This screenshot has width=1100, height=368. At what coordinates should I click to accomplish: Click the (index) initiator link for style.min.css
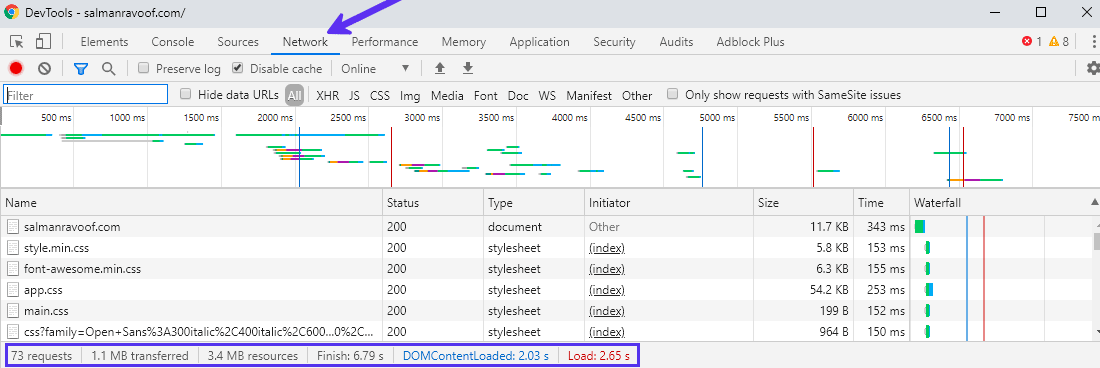[607, 248]
